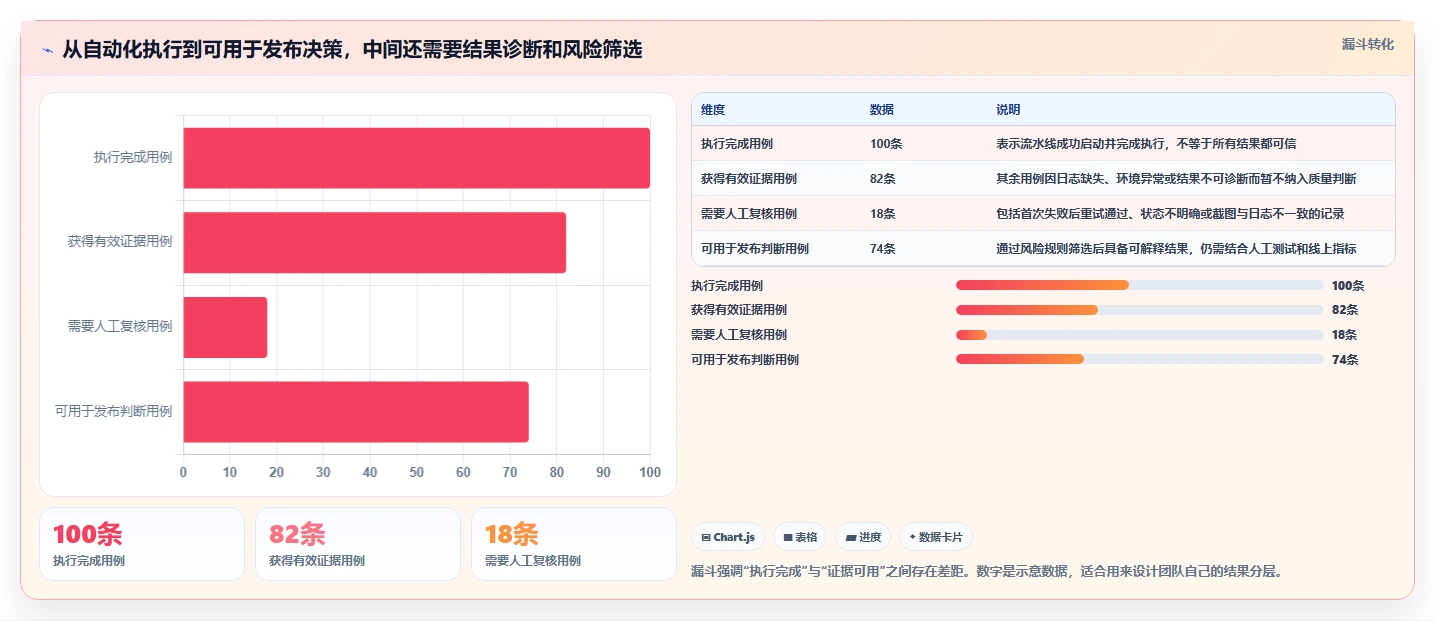Click the description starting 其余用例因日志缺失

1176,178
